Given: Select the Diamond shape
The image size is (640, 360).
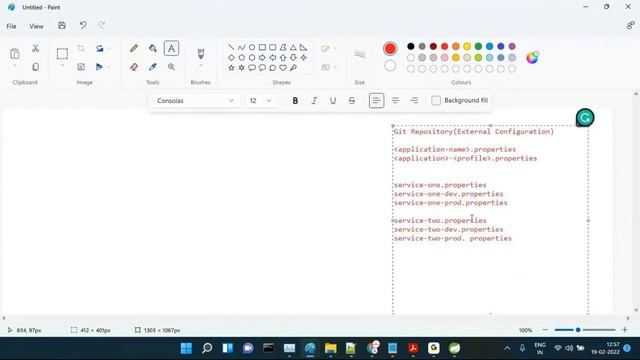Looking at the screenshot, I should coord(231,58).
